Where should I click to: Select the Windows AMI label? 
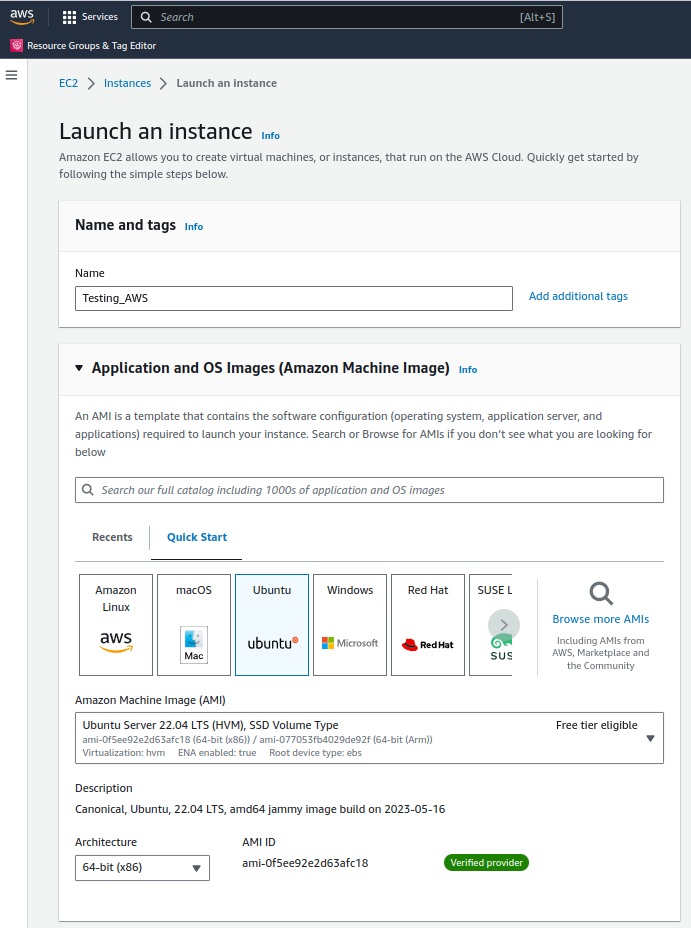tap(350, 590)
